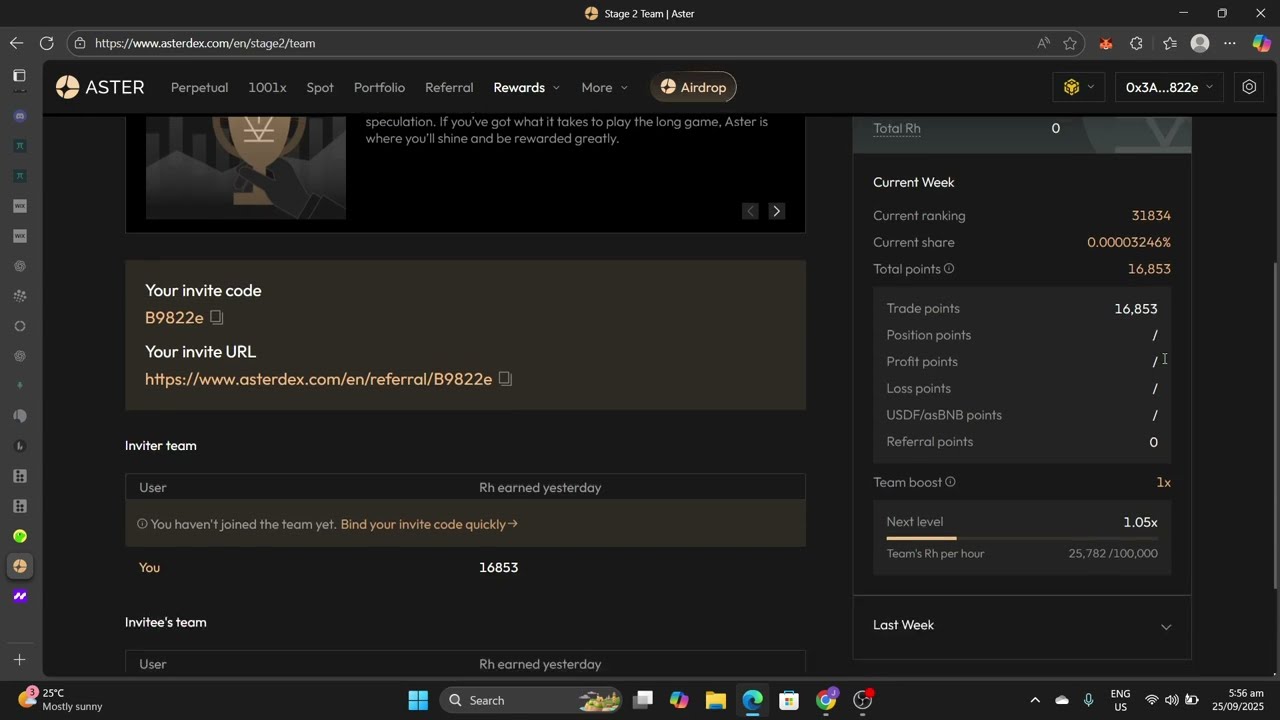Open the 1001x page
This screenshot has height=720, width=1280.
267,87
